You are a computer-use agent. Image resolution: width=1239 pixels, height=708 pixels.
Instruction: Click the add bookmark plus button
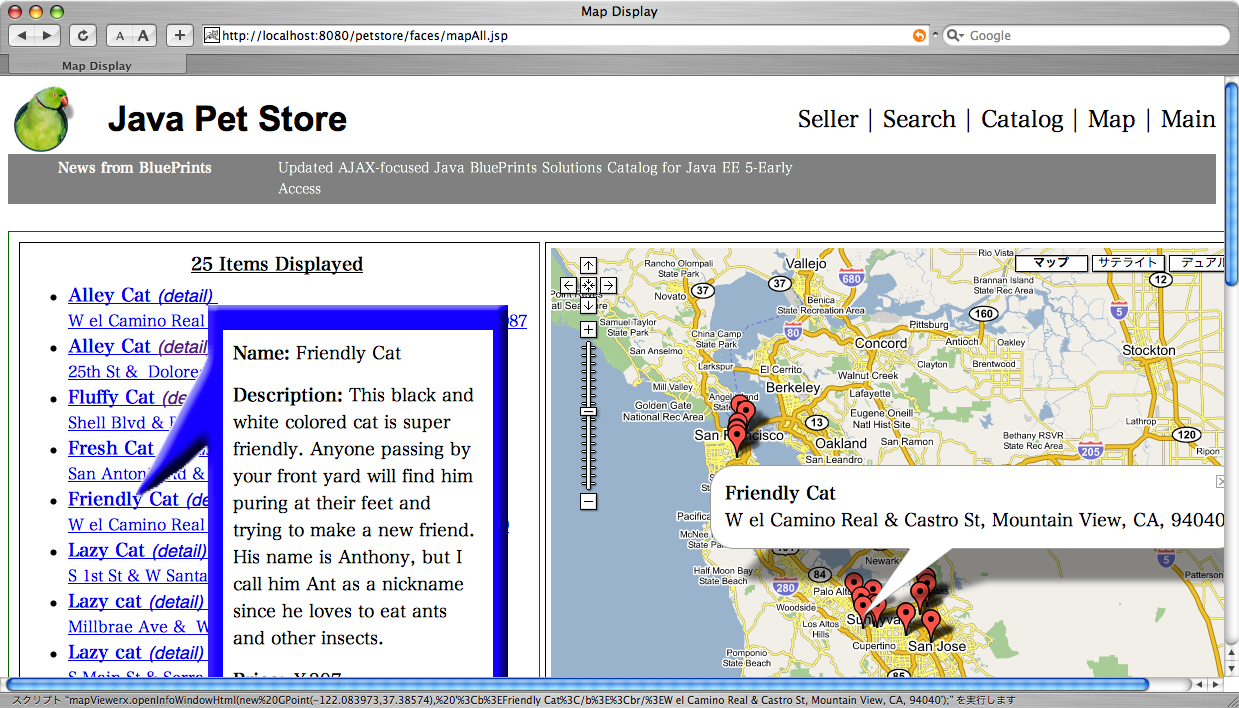click(178, 35)
